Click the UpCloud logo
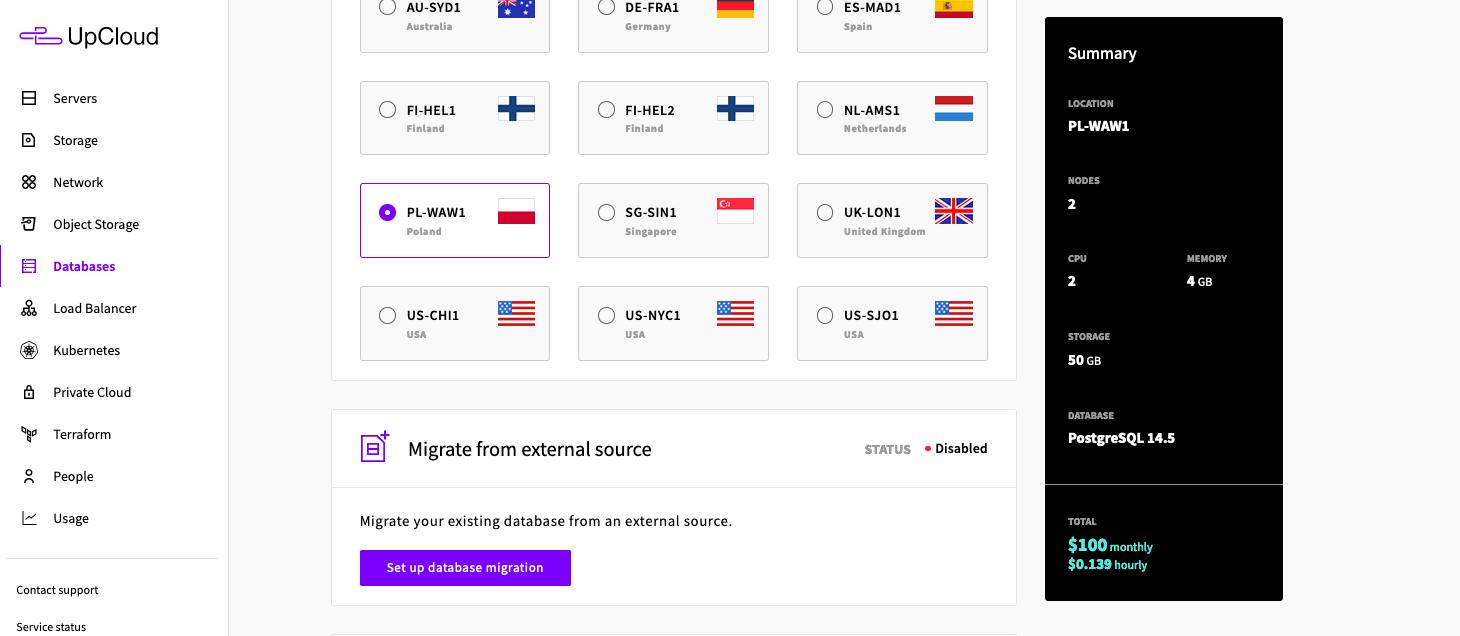The width and height of the screenshot is (1460, 636). click(89, 37)
